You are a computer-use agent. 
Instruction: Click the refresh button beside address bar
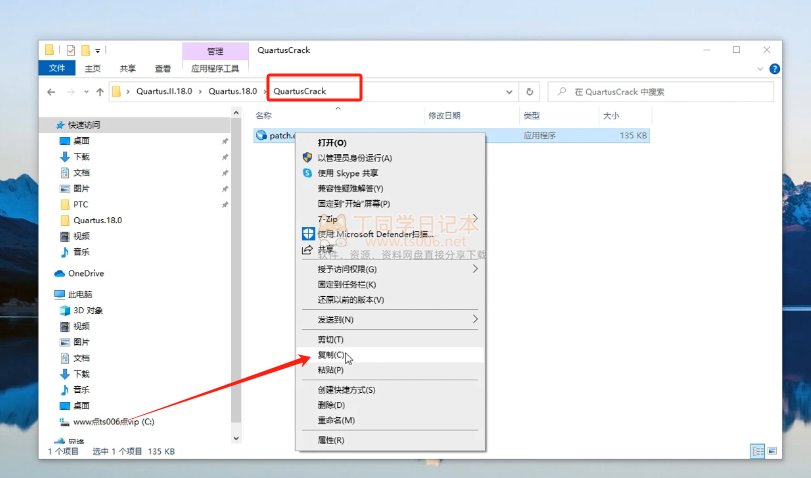pyautogui.click(x=530, y=92)
